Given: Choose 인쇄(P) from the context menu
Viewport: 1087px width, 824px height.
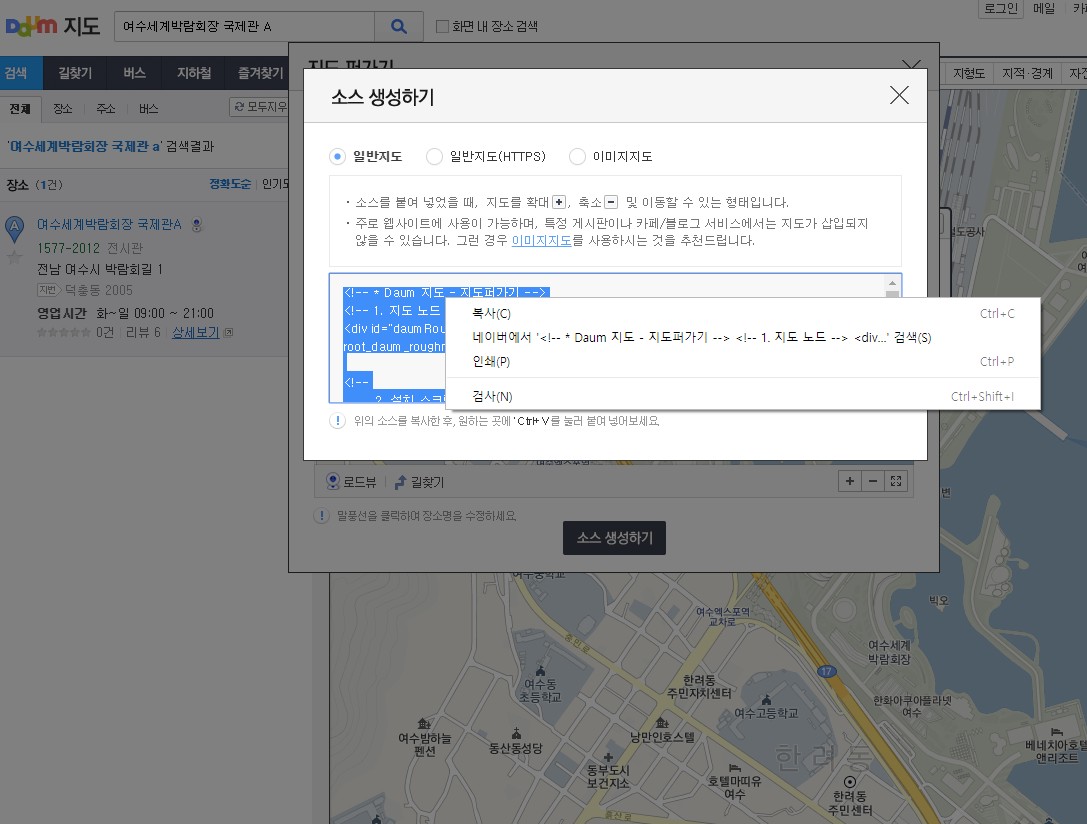Looking at the screenshot, I should coord(491,361).
